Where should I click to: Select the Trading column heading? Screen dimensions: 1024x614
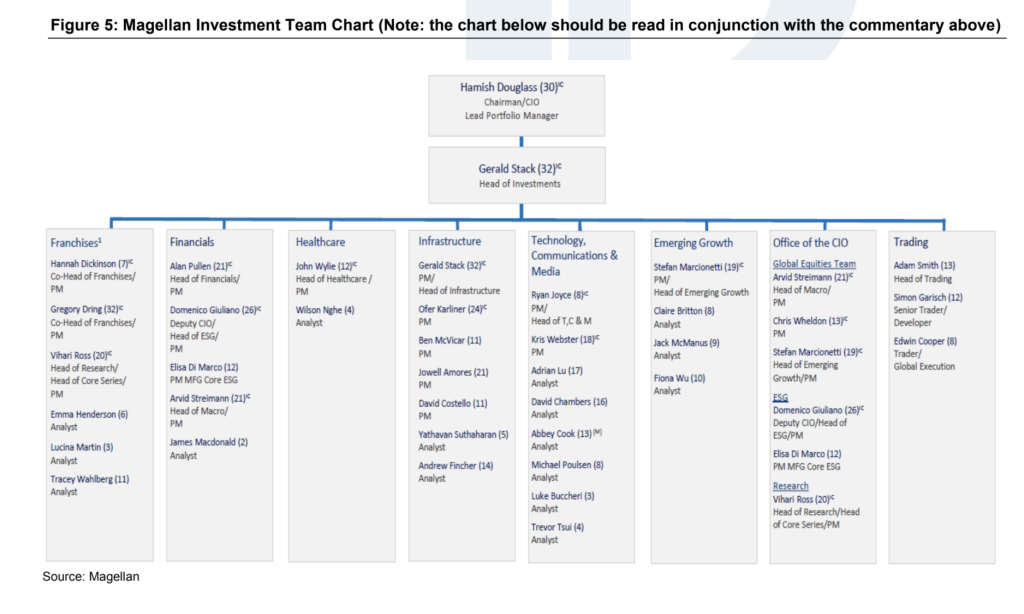pos(911,242)
